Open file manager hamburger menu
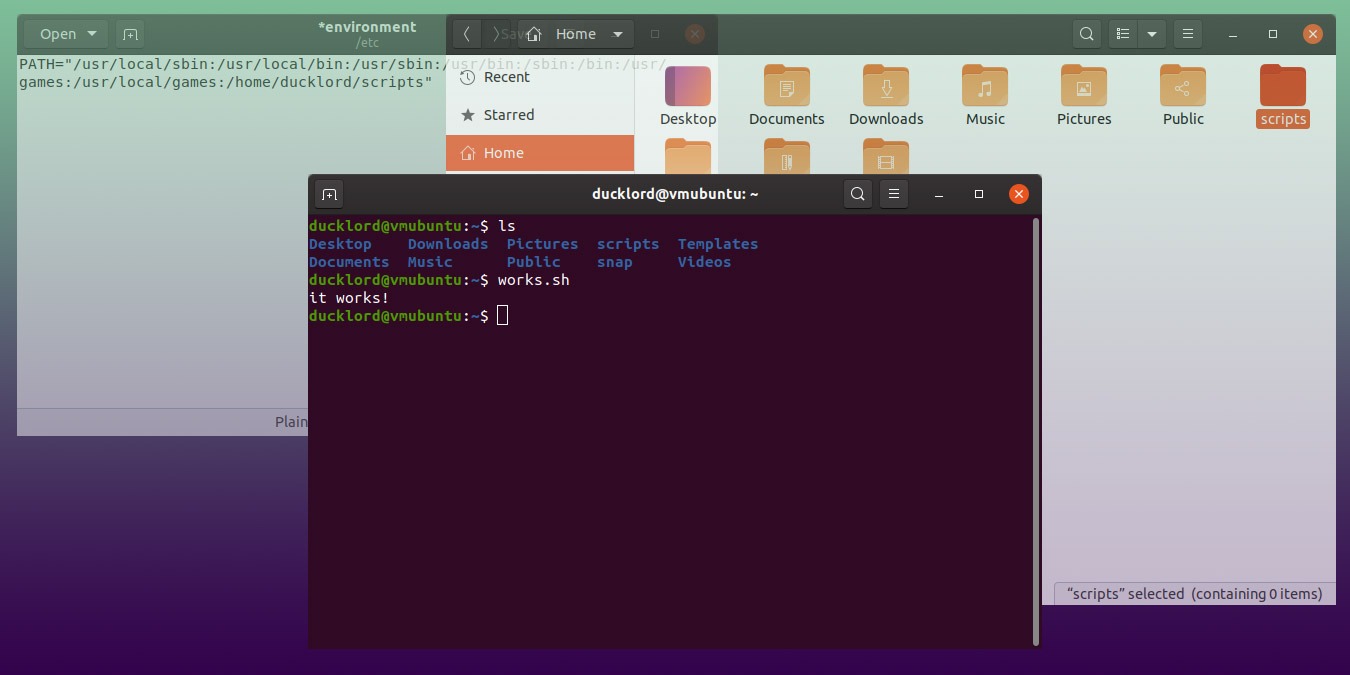 (x=1188, y=34)
